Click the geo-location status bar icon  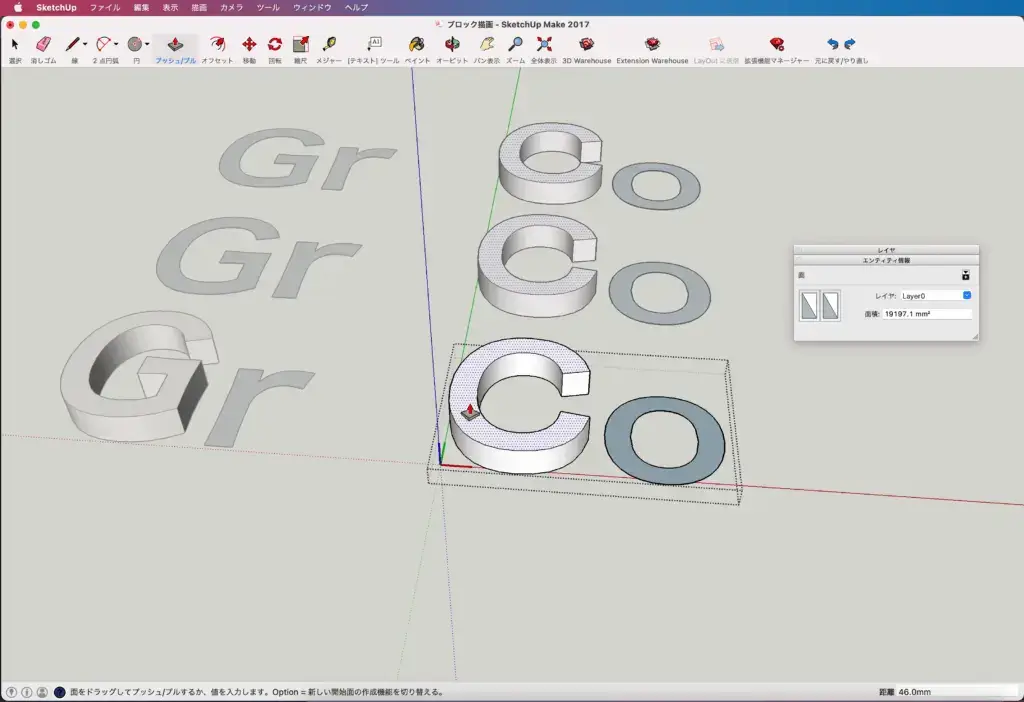[11, 692]
